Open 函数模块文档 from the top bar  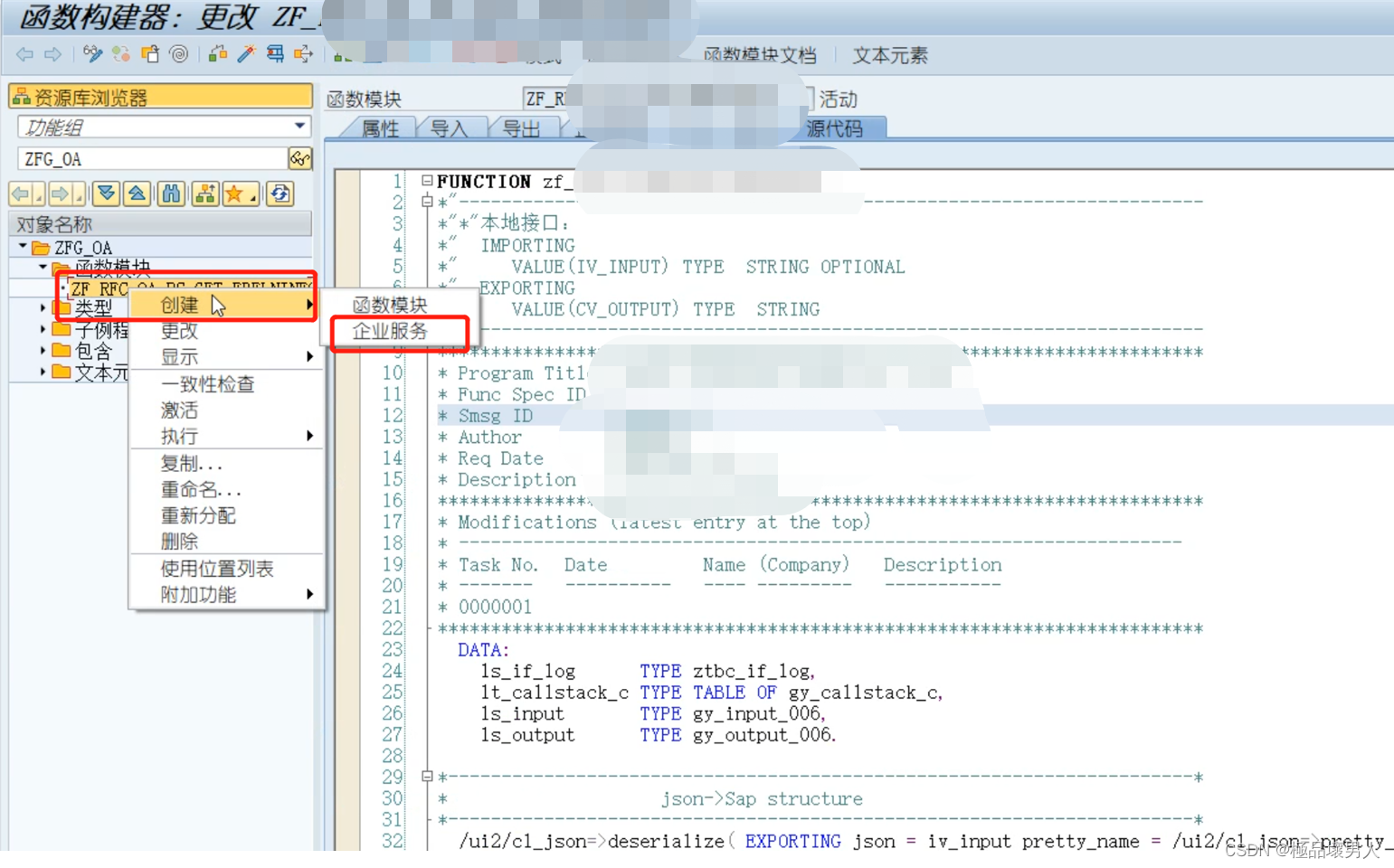point(761,54)
